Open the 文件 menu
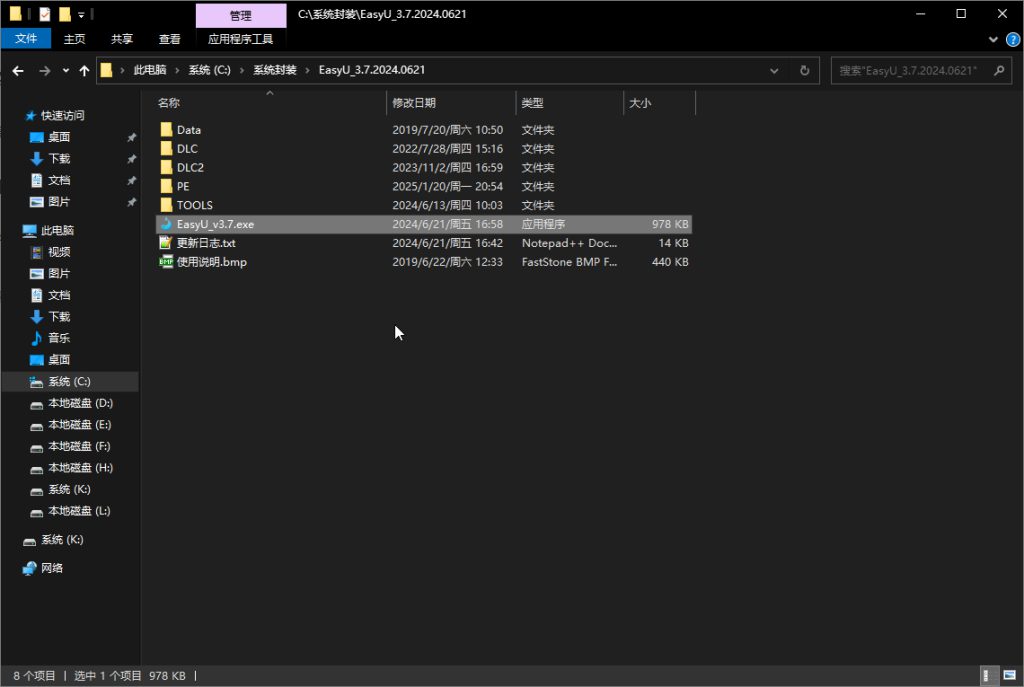The height and width of the screenshot is (687, 1024). pos(26,39)
